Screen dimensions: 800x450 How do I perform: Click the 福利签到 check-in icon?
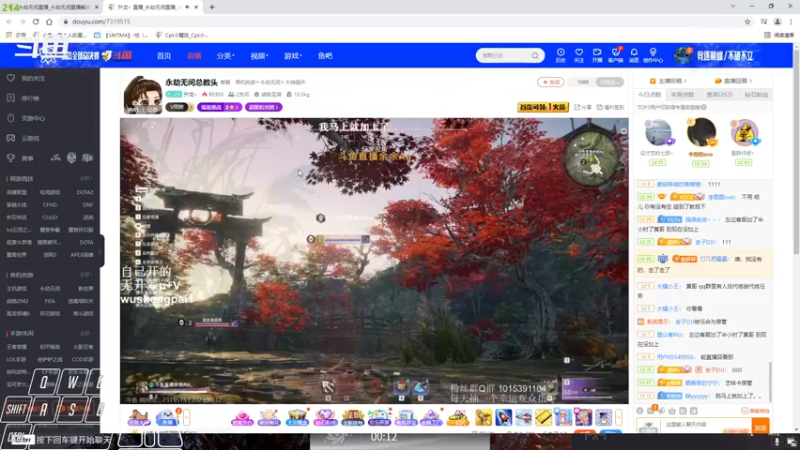[610, 107]
